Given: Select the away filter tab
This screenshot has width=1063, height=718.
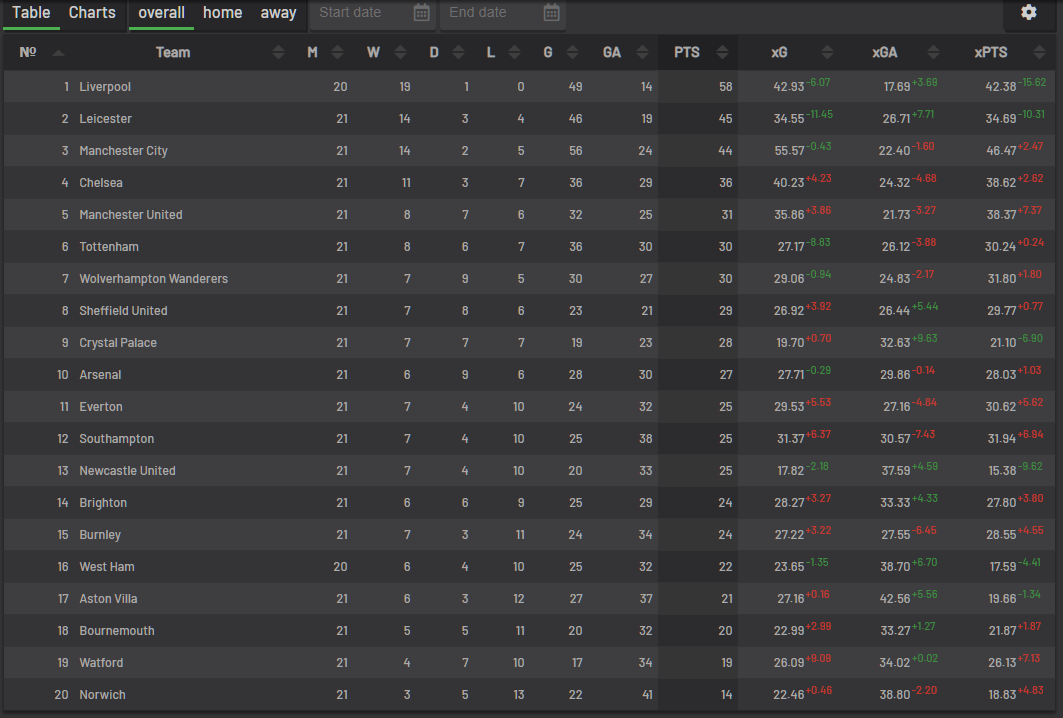Looking at the screenshot, I should click(x=279, y=13).
